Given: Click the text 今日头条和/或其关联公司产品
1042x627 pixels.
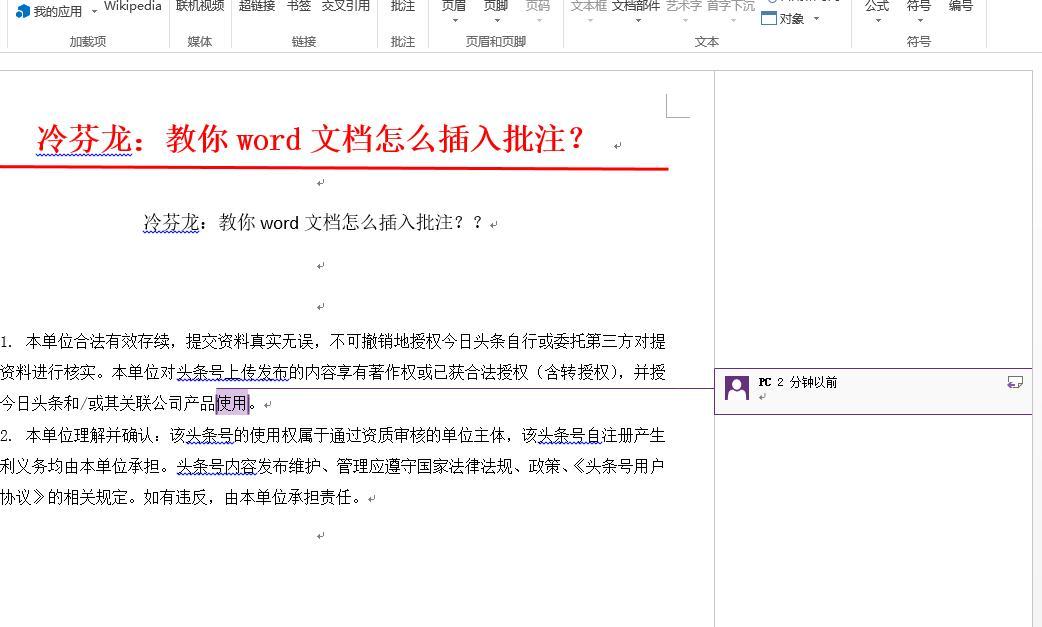Looking at the screenshot, I should click(108, 403).
